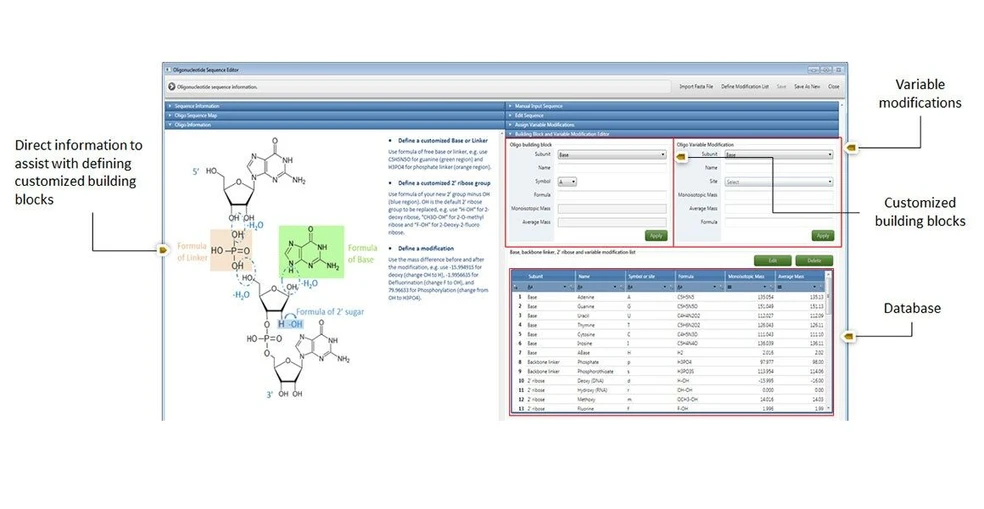Click the app icon in the title bar
Screen dimensions: 984x509
(x=168, y=70)
